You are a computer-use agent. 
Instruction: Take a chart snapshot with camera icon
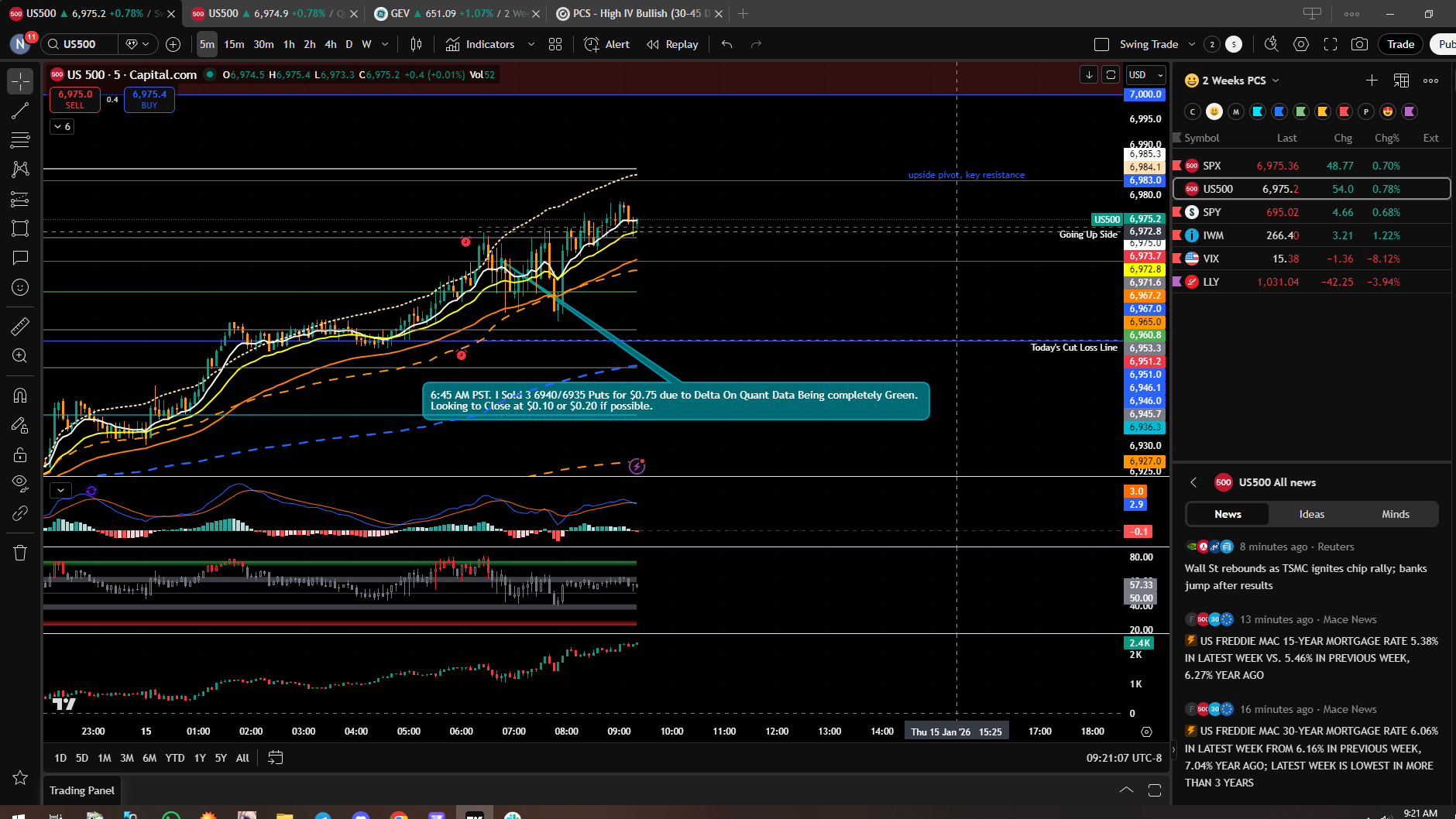point(1359,44)
